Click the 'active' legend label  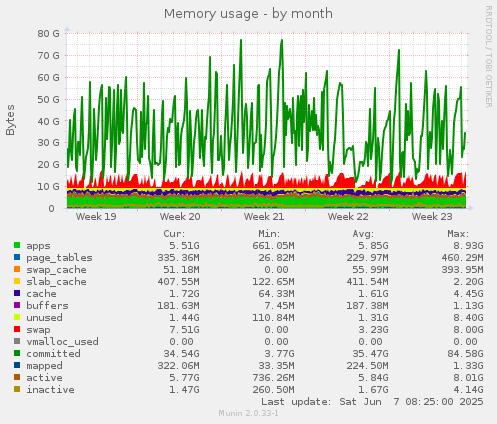(x=44, y=378)
